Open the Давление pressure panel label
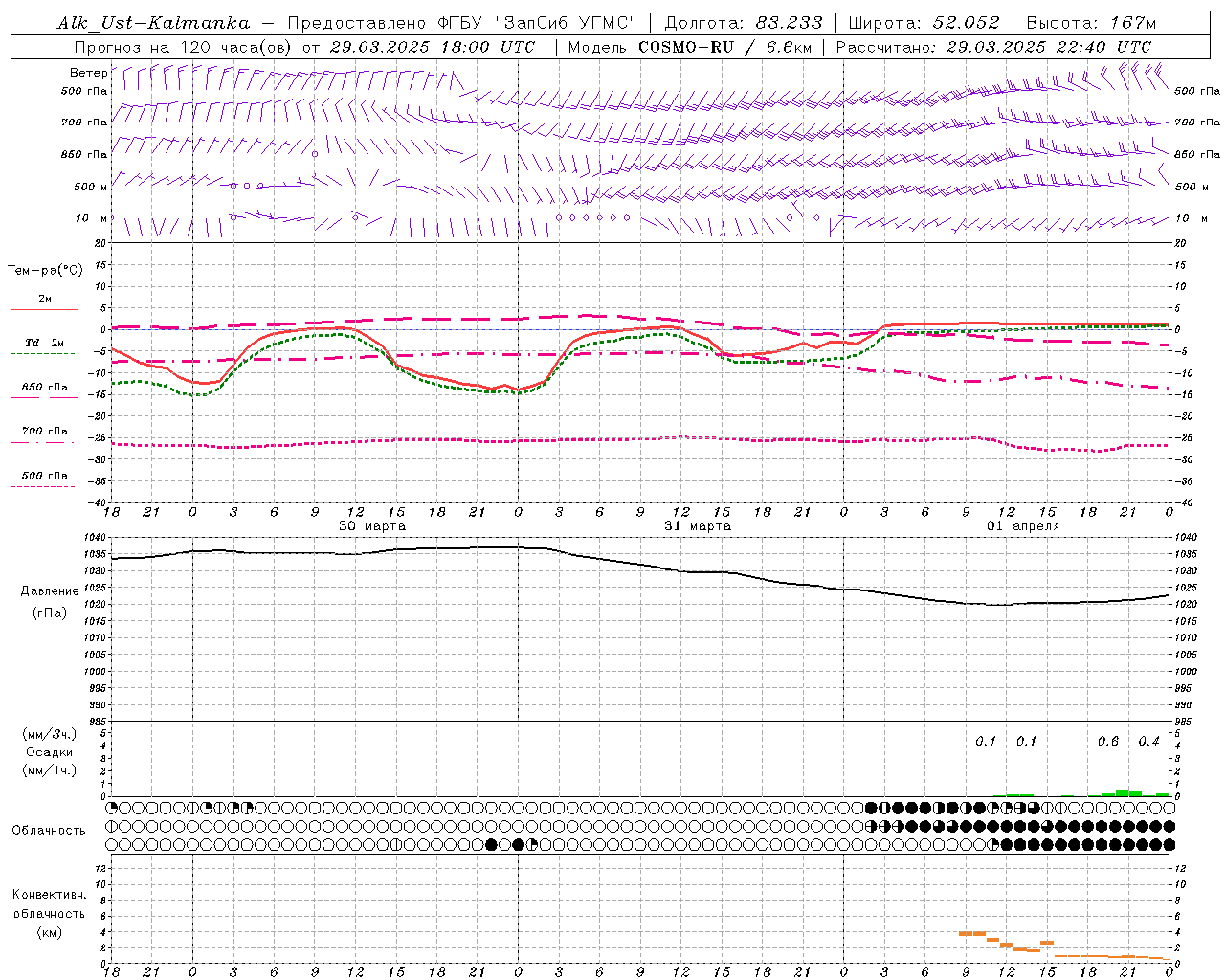The image size is (1225, 980). (x=50, y=591)
